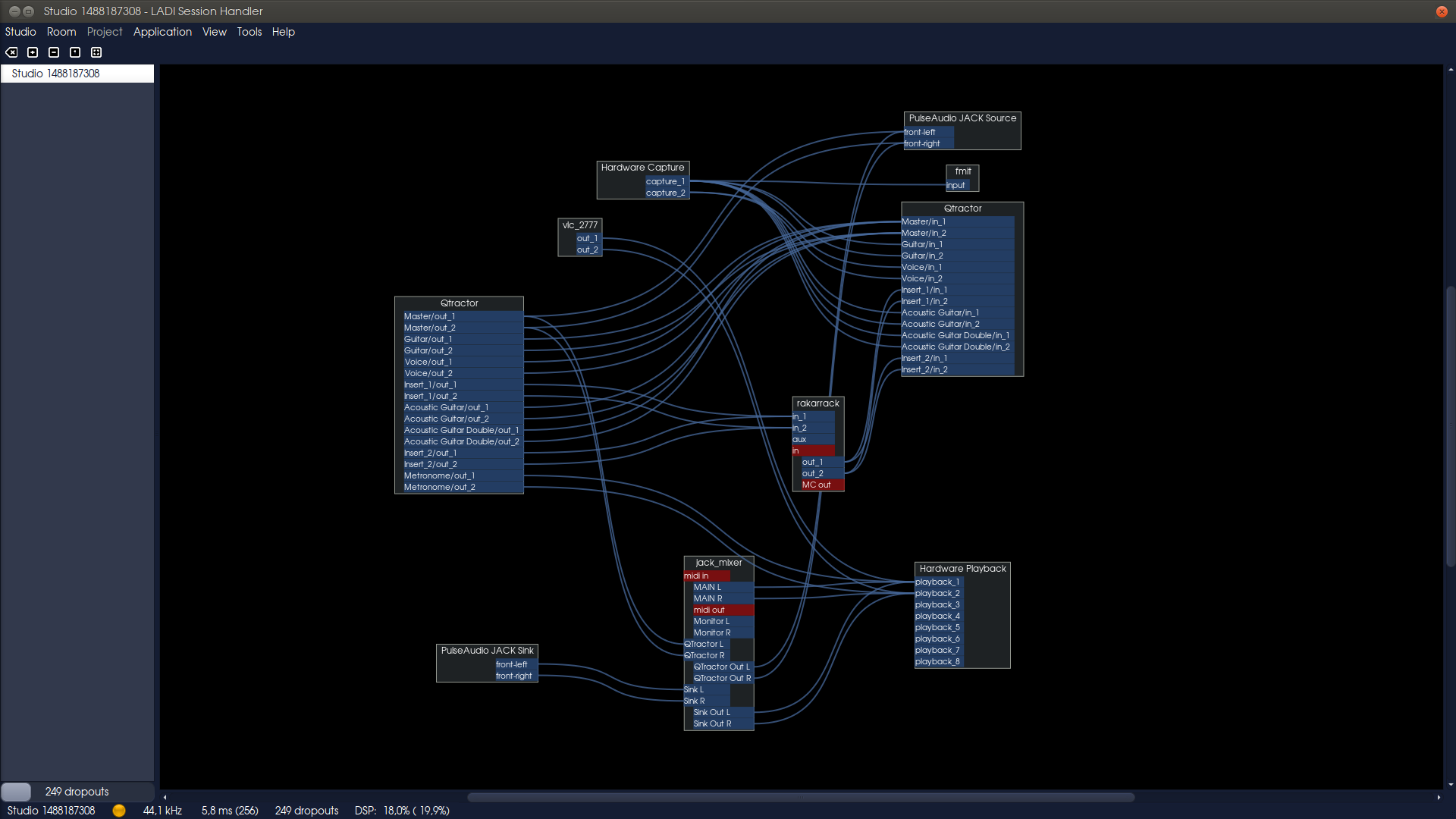
Task: Zoom in using the plus toolbar icon
Action: [x=33, y=52]
